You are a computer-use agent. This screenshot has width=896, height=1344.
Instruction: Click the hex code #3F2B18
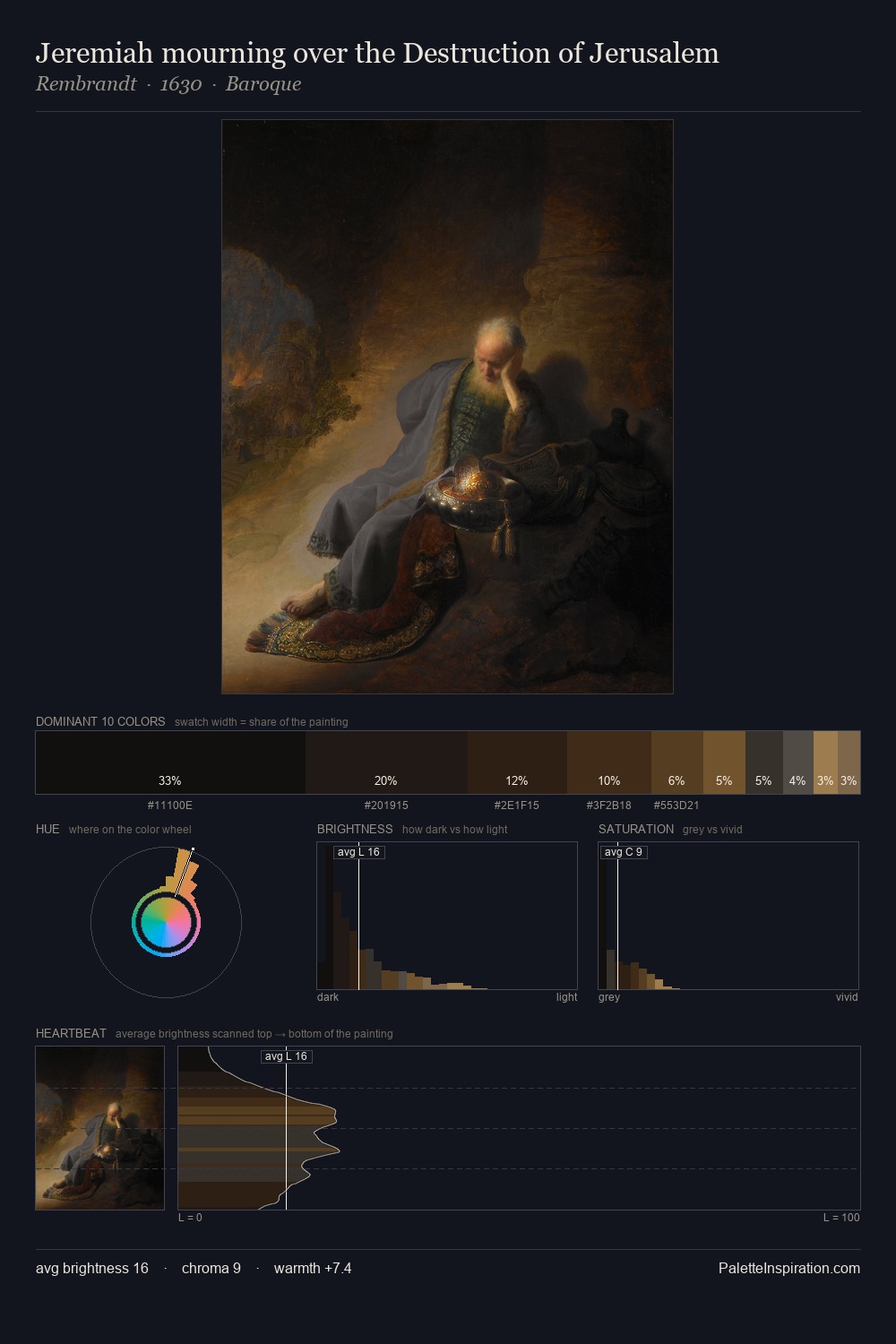point(609,806)
